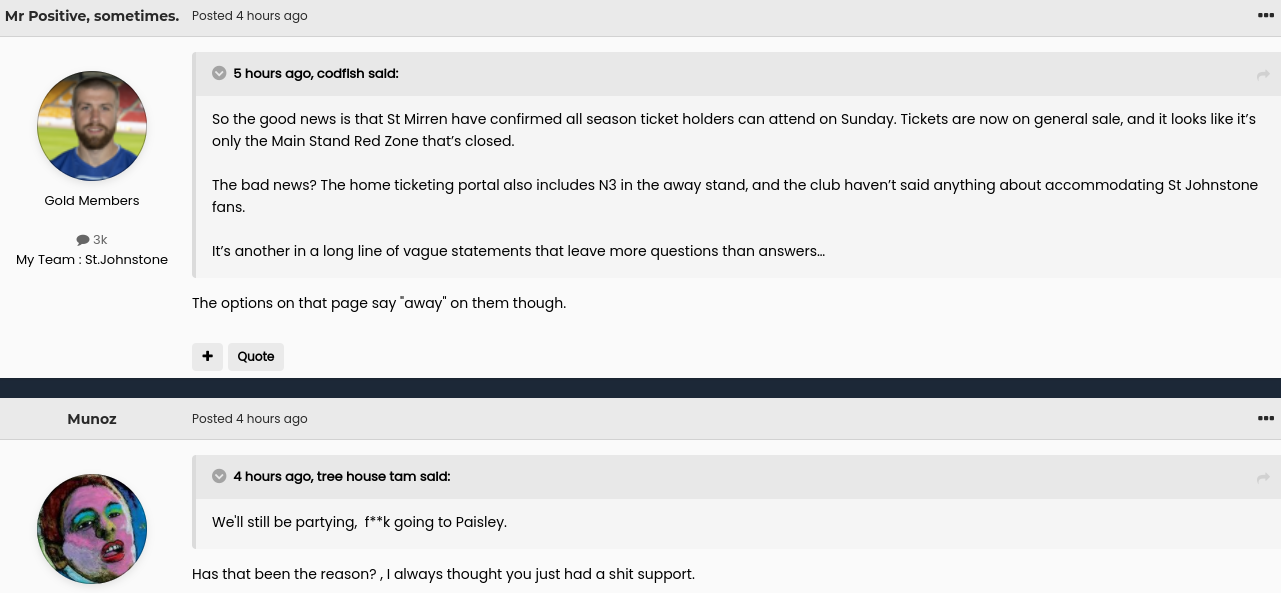Click first post's 'Posted 4 hours ago' timestamp

pyautogui.click(x=250, y=16)
